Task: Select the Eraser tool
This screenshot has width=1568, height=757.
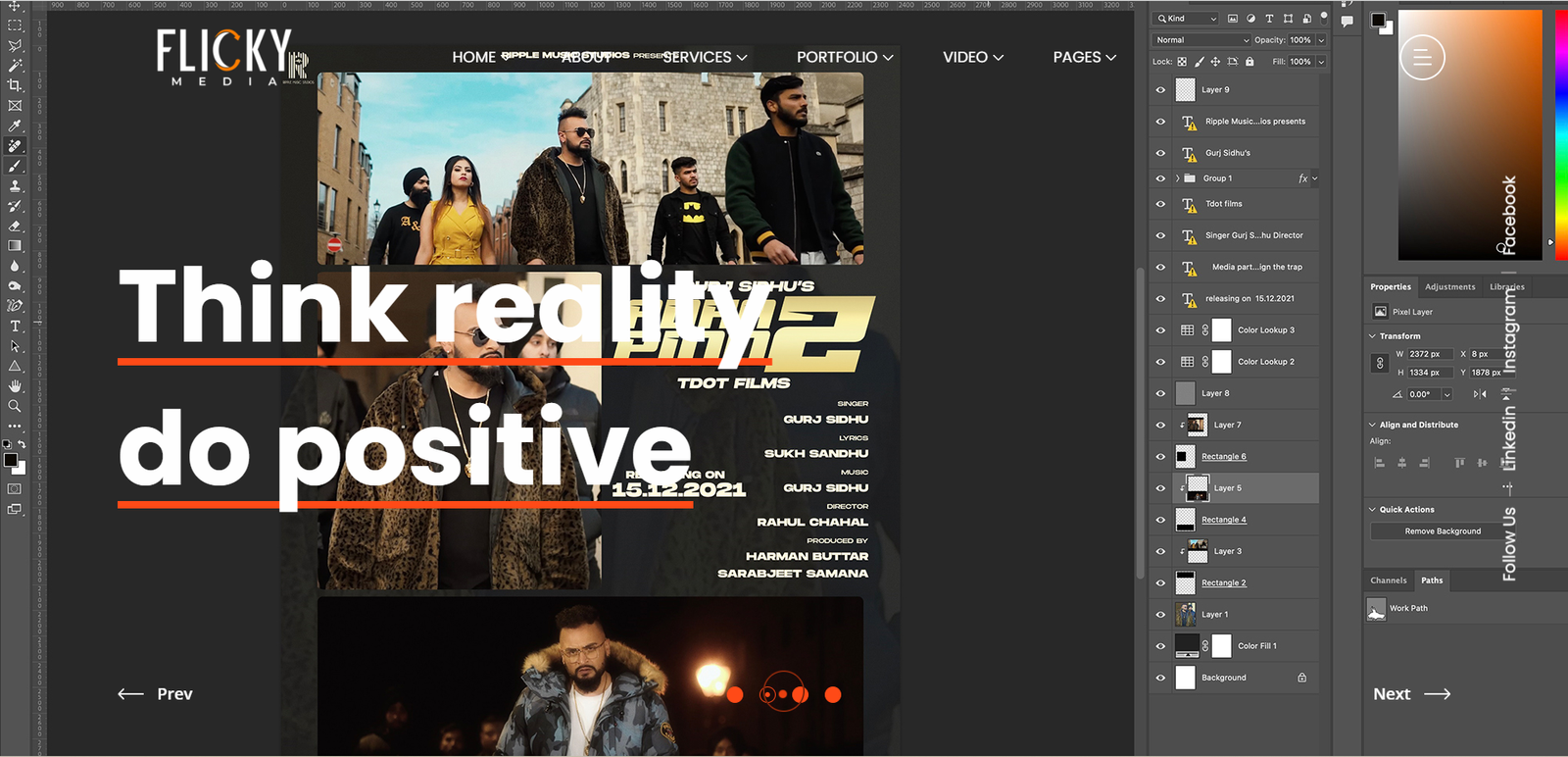Action: [x=15, y=226]
